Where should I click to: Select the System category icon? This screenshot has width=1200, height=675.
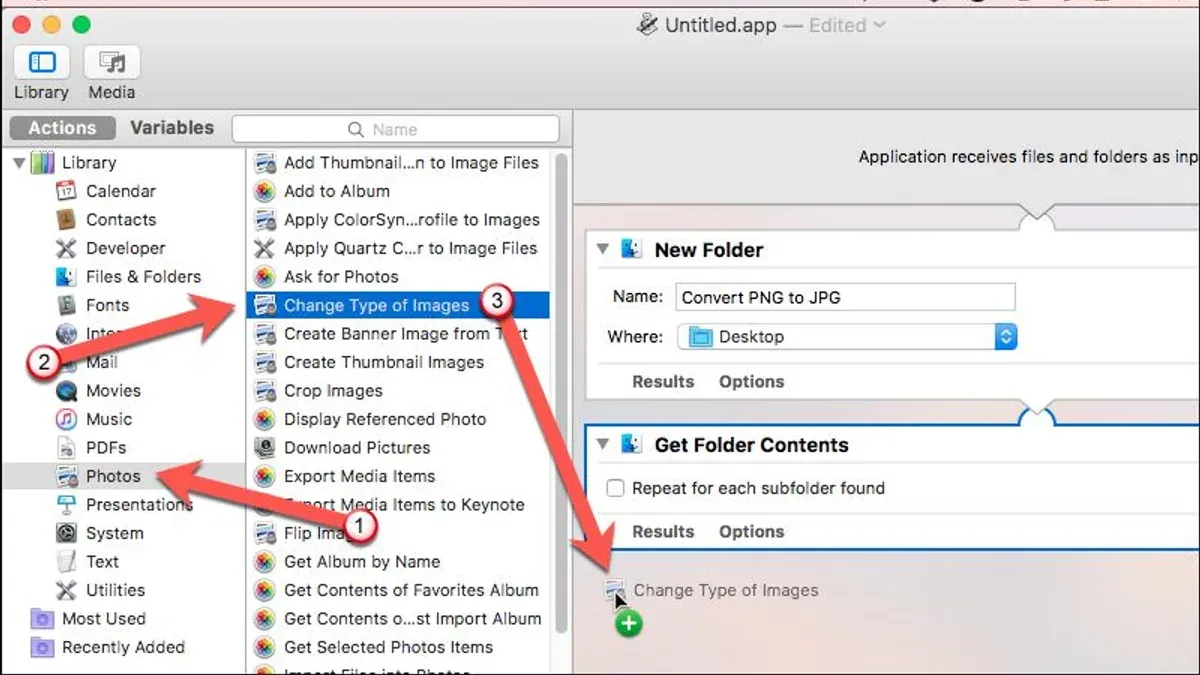(67, 533)
